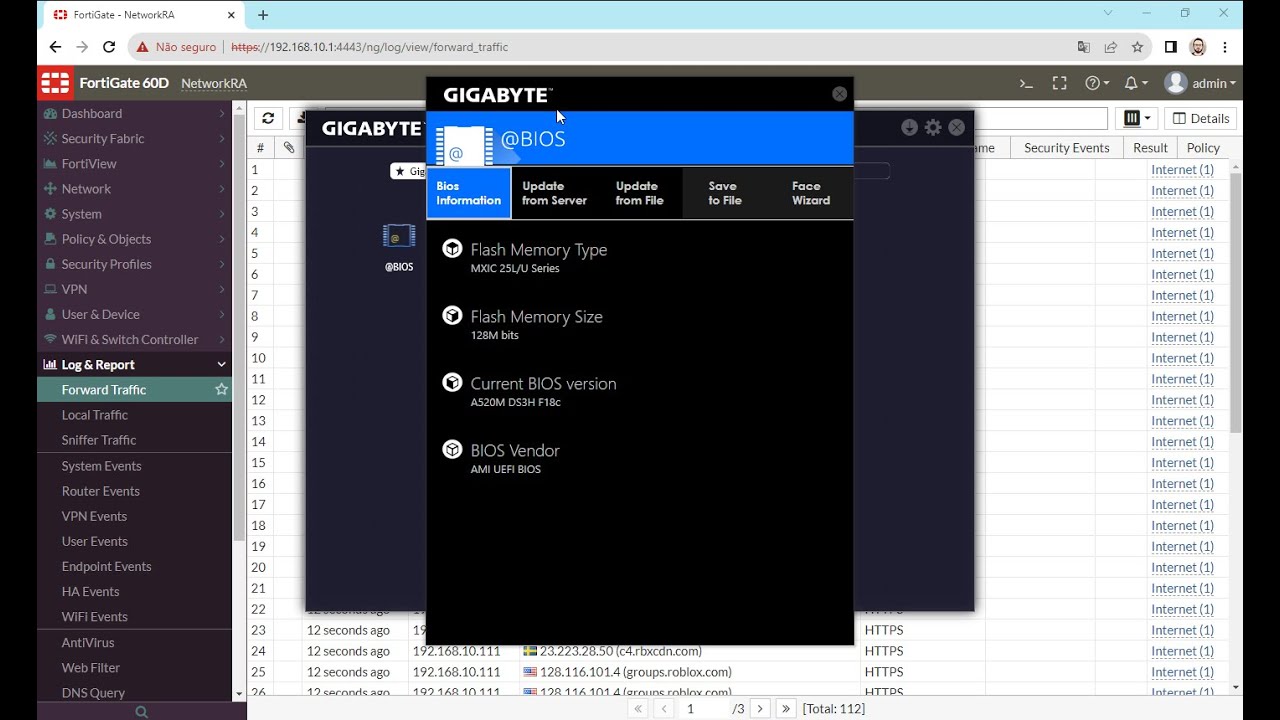Click the FortiGate logo icon

pos(55,83)
